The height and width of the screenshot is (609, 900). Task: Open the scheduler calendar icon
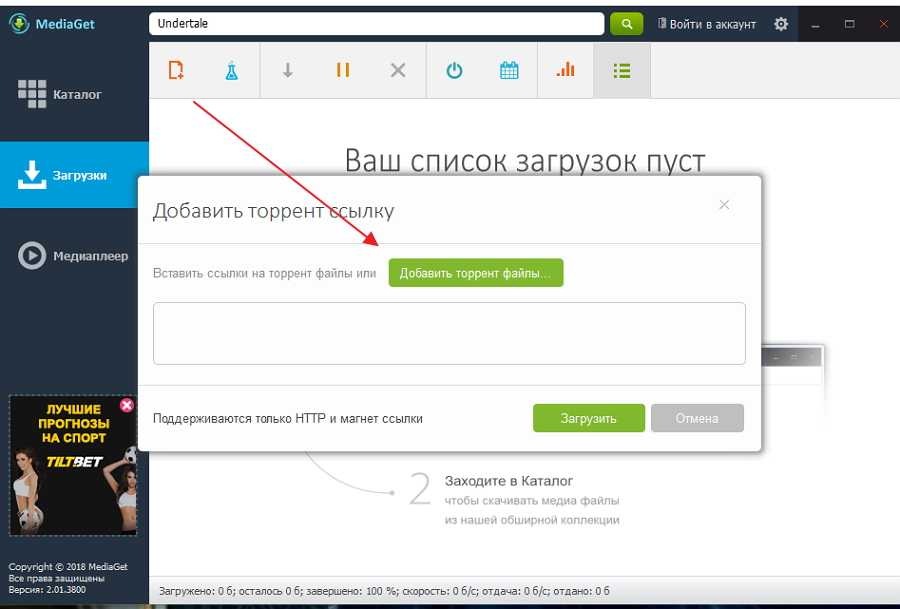pos(509,70)
